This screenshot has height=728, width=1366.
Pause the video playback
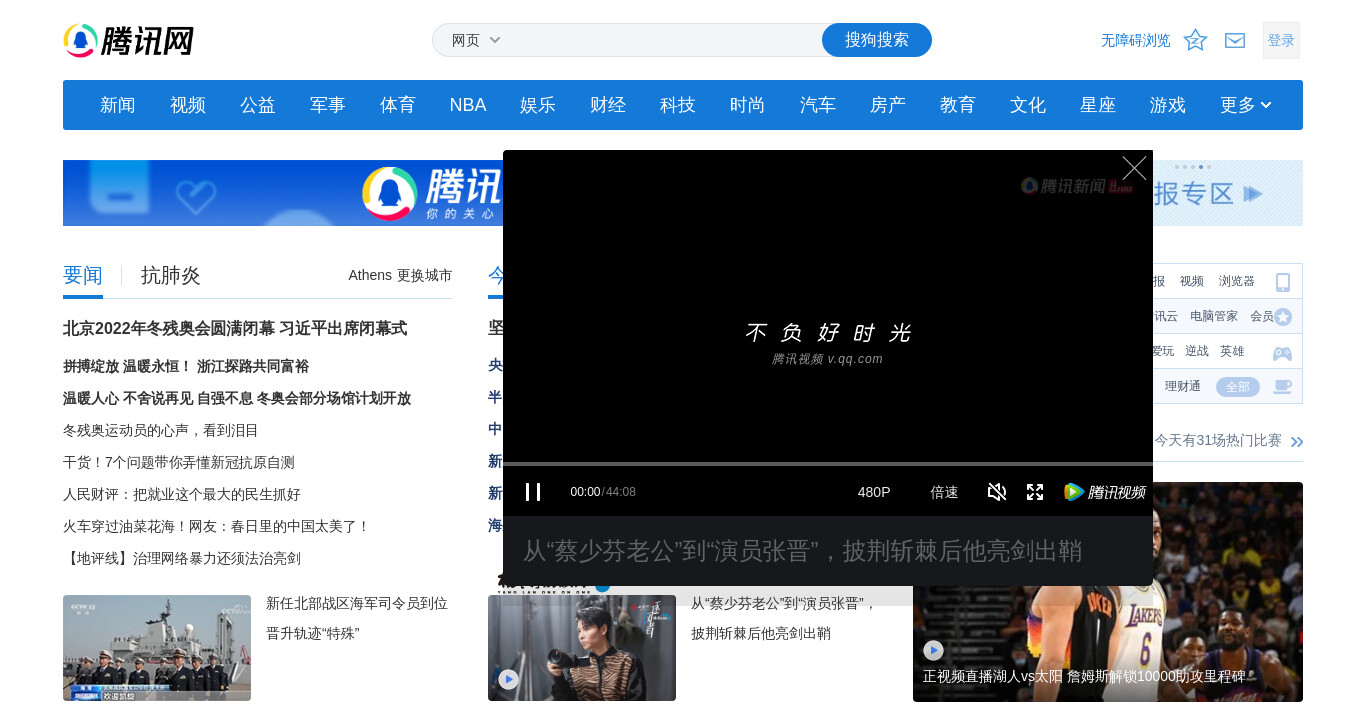point(533,492)
